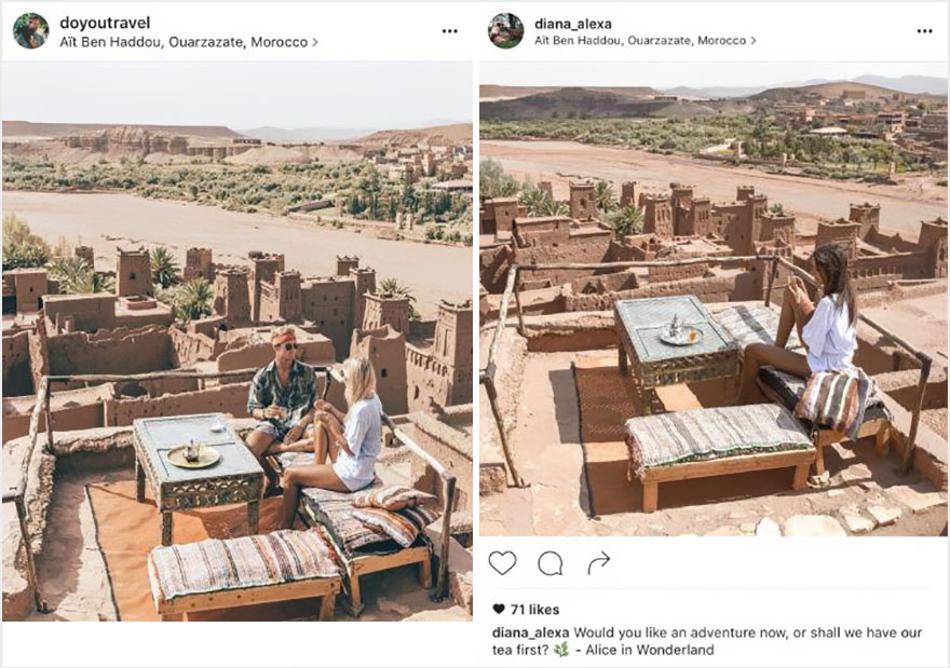Open diana_alexa's profile picture avatar

(x=506, y=31)
